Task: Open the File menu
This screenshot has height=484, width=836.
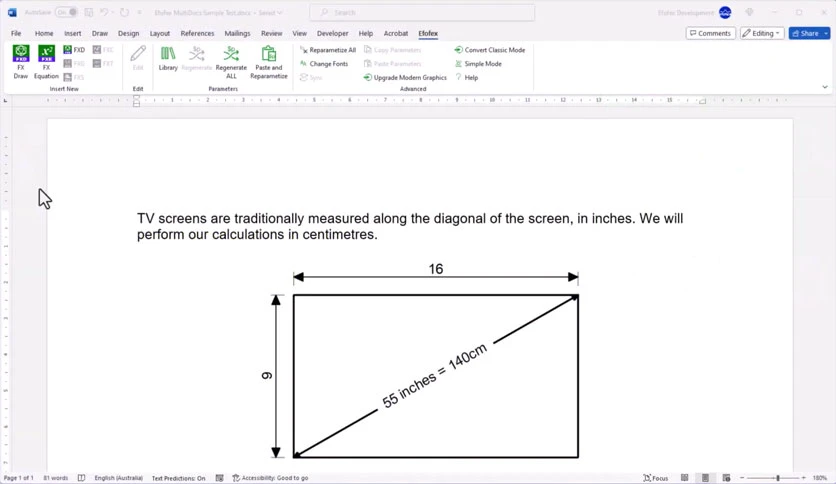Action: point(16,33)
